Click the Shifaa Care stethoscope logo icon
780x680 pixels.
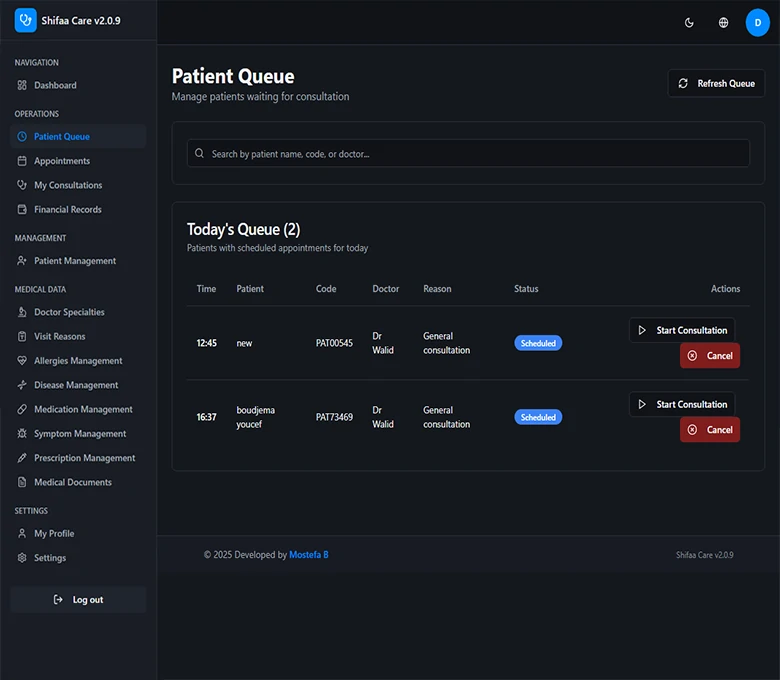25,20
